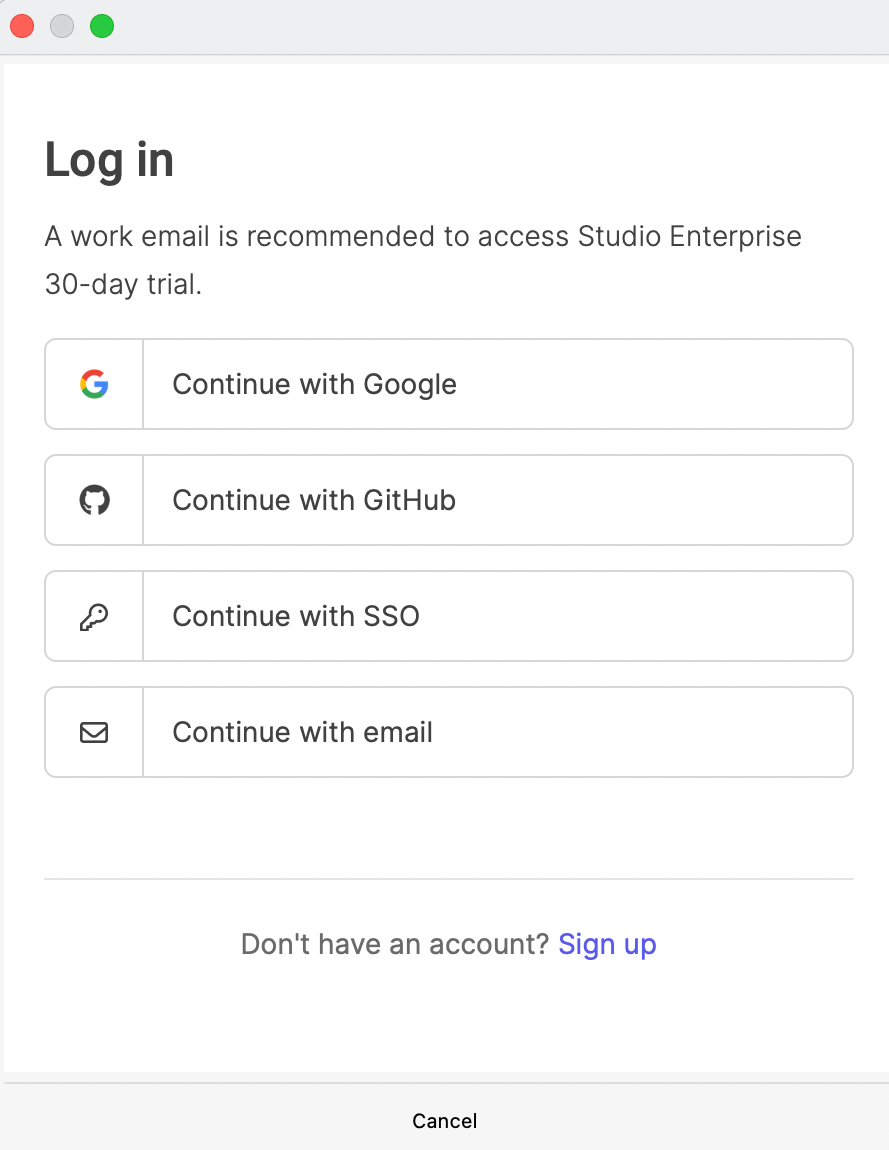Screen dimensions: 889x1150
Task: Select the SSO key icon in the third row
Action: (93, 615)
